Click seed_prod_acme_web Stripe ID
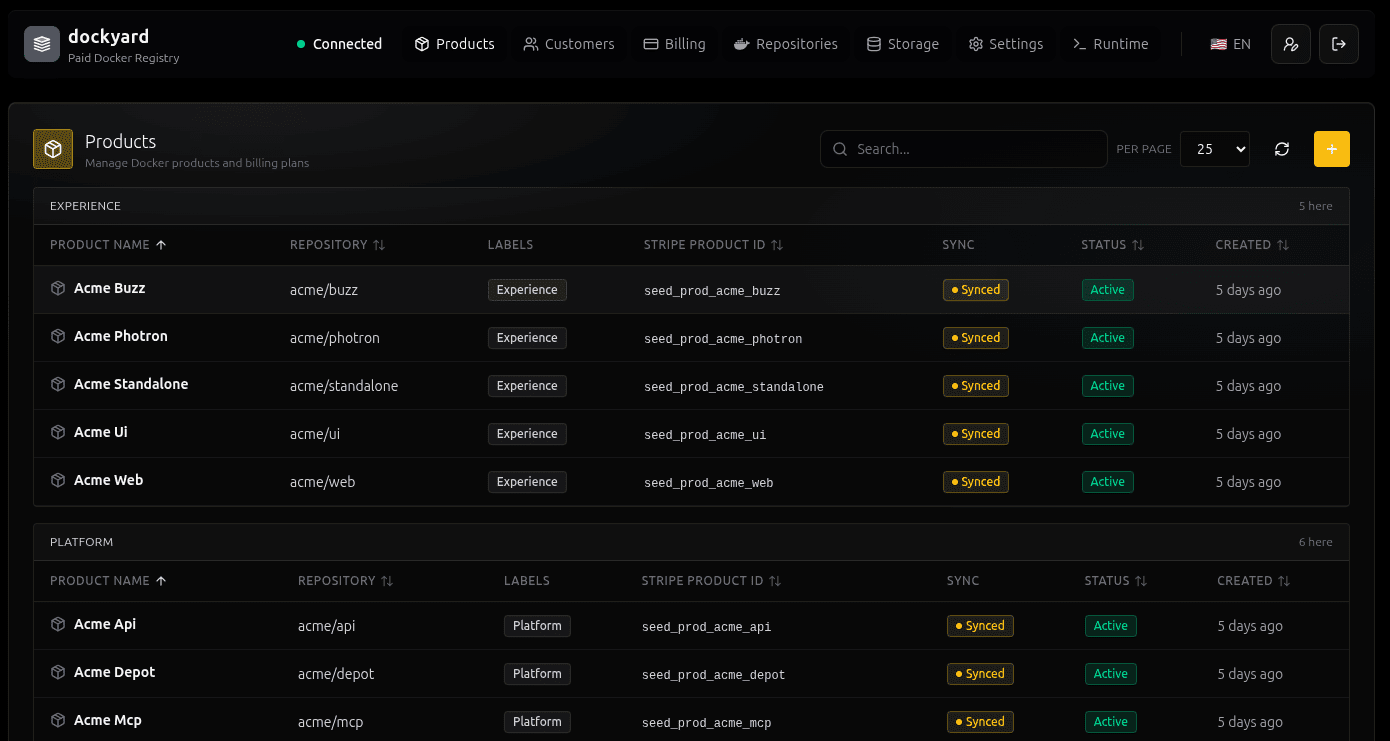 pyautogui.click(x=709, y=483)
